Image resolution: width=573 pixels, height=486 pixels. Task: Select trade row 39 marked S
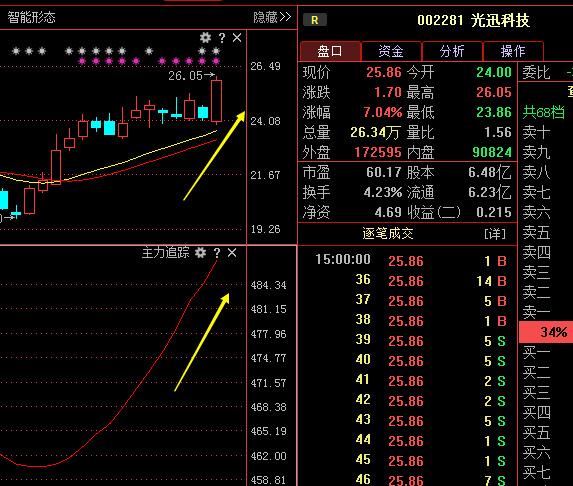(x=407, y=341)
